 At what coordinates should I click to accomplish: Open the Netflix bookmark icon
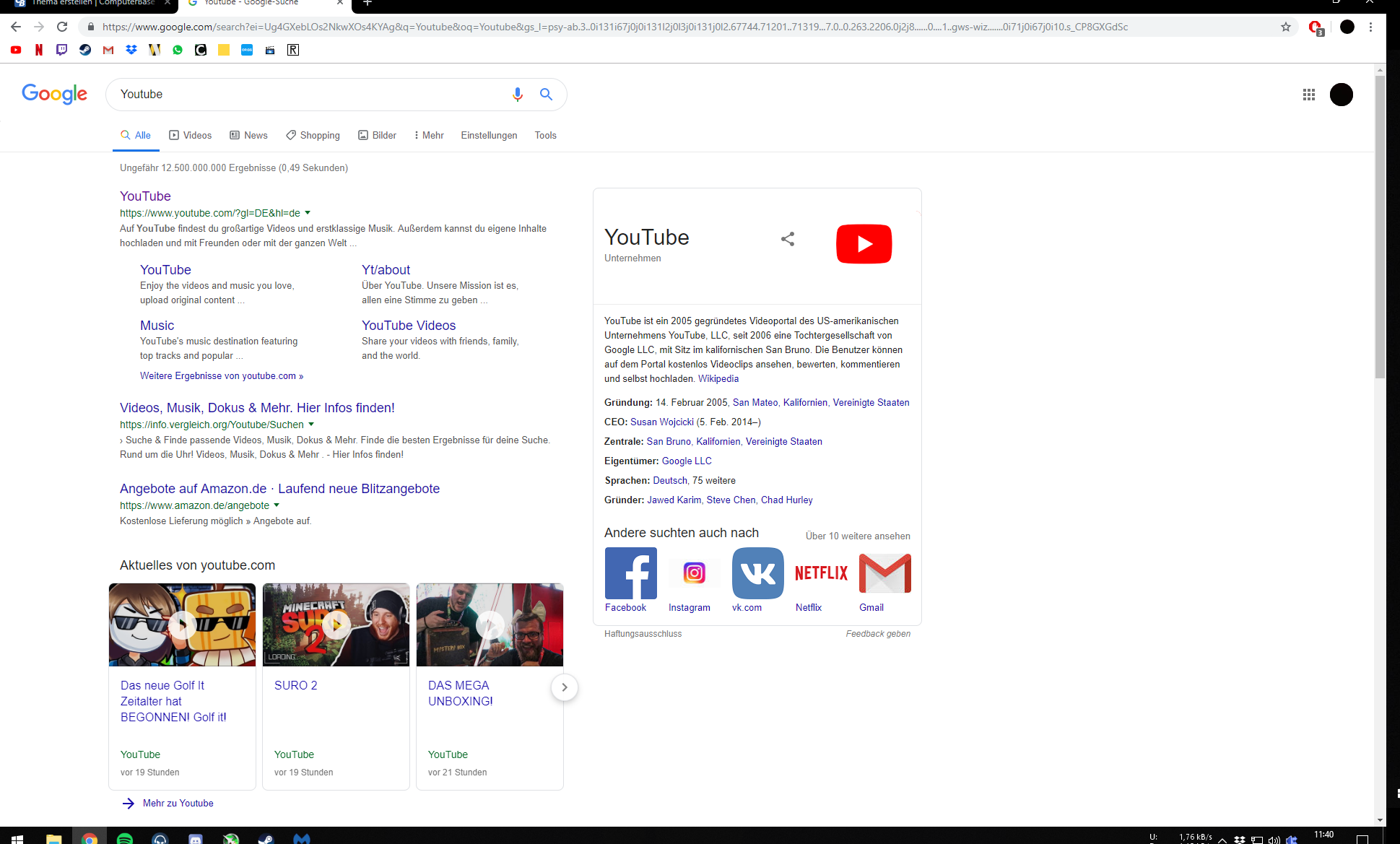coord(39,50)
